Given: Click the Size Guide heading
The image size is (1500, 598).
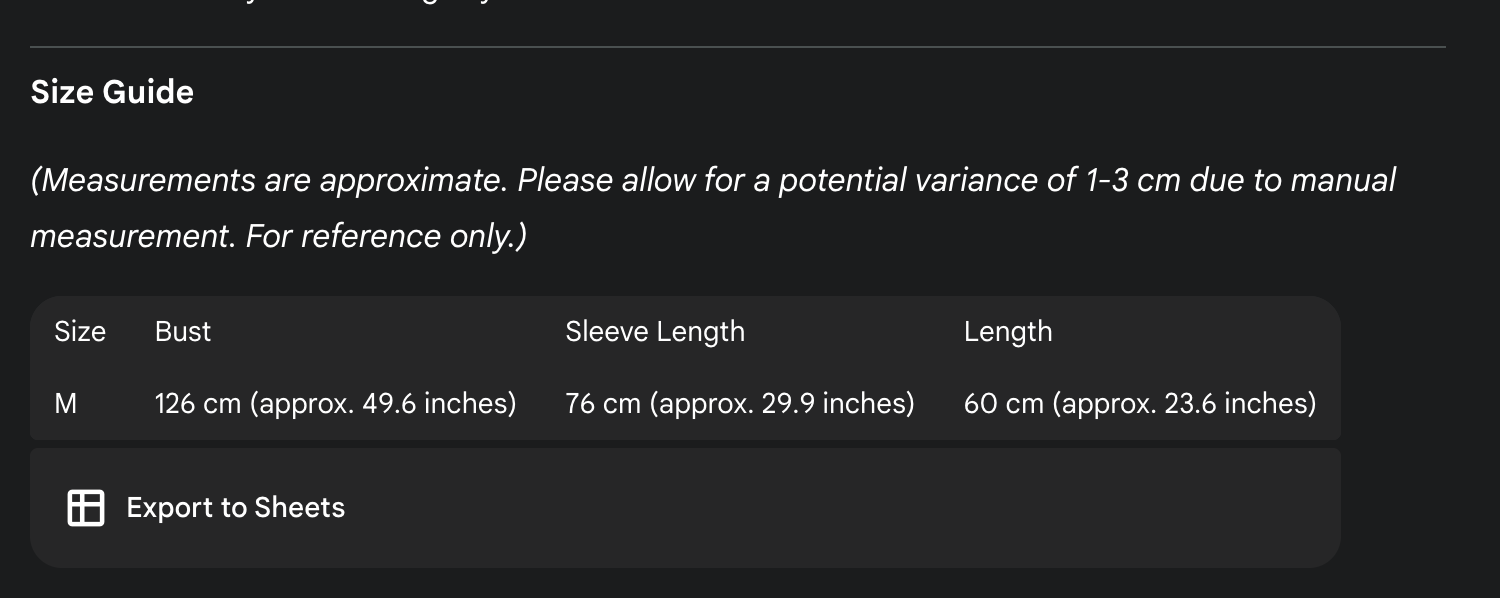Looking at the screenshot, I should (x=112, y=92).
